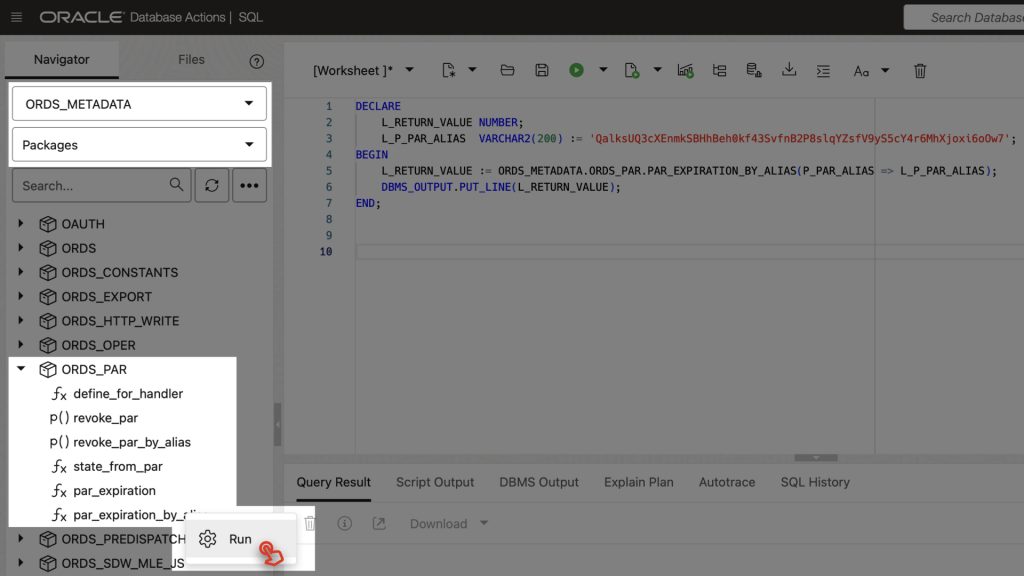Open a saved worksheet file
Image resolution: width=1024 pixels, height=576 pixels.
(x=507, y=70)
